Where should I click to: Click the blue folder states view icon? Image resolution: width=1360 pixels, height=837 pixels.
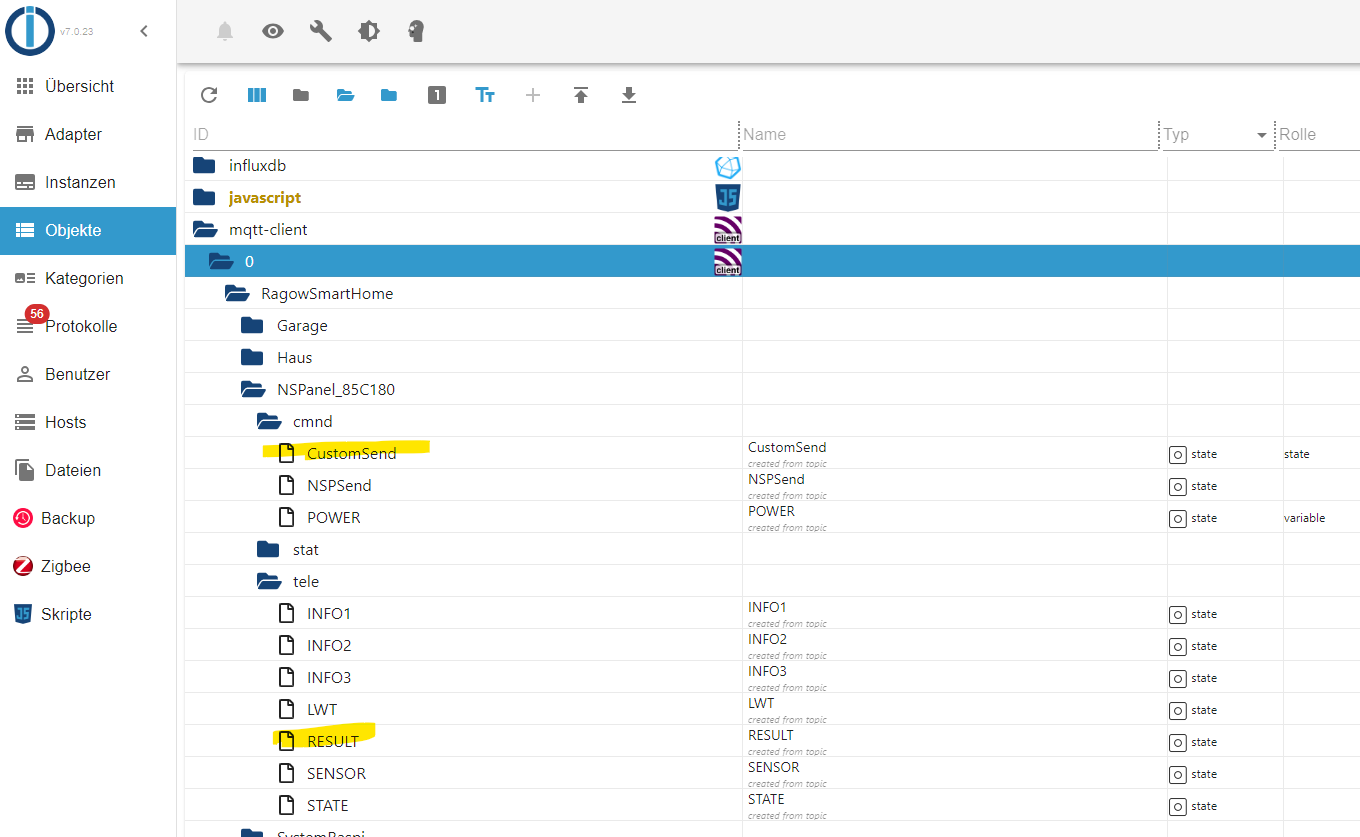point(389,95)
